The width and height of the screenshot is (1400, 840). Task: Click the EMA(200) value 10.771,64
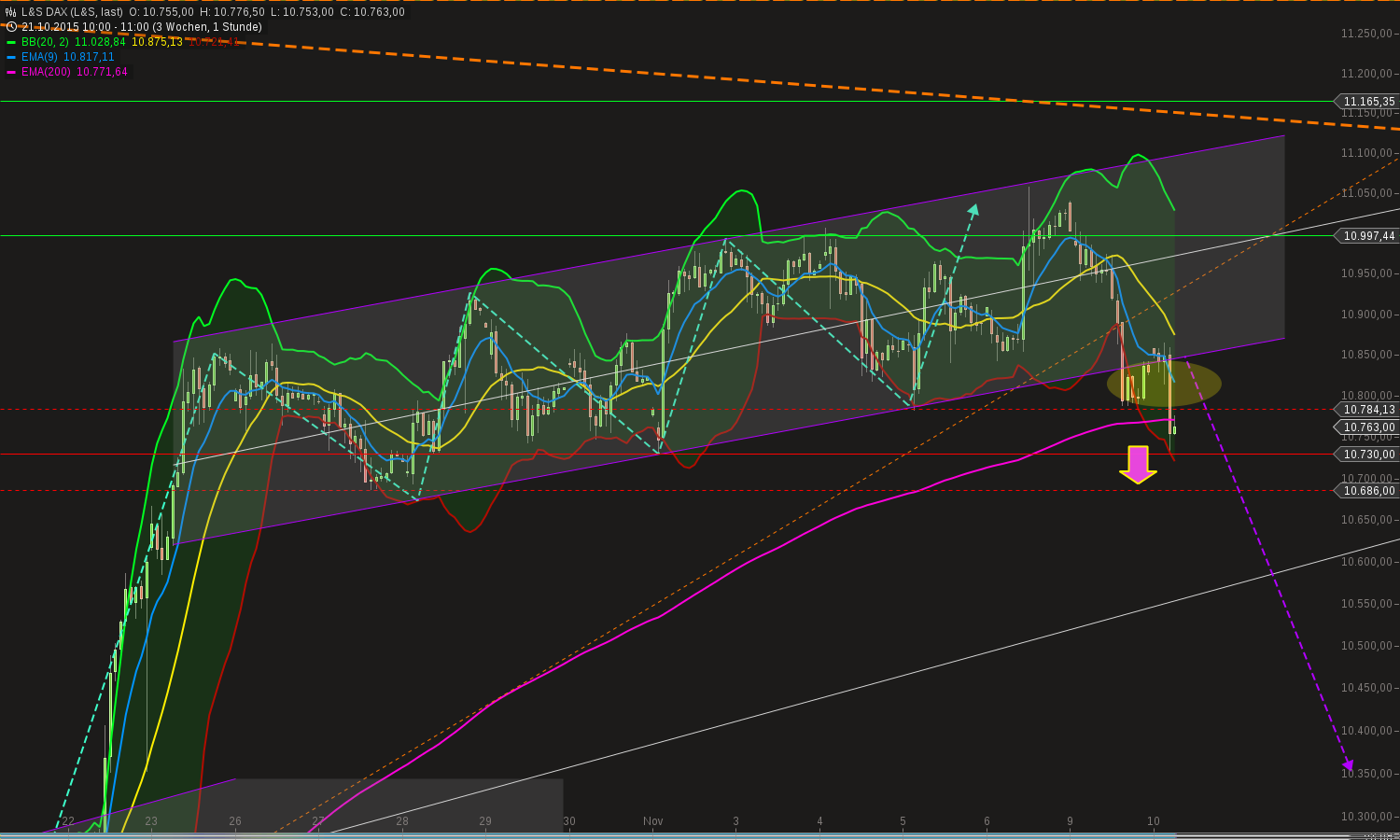[x=102, y=72]
